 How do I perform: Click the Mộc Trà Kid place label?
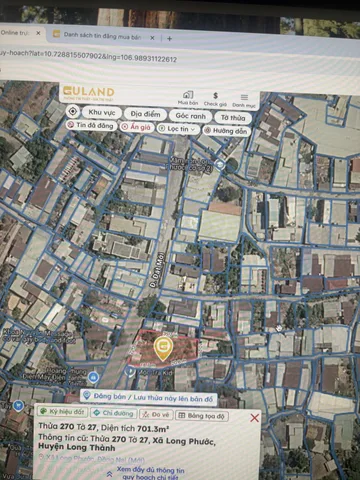coord(155,373)
